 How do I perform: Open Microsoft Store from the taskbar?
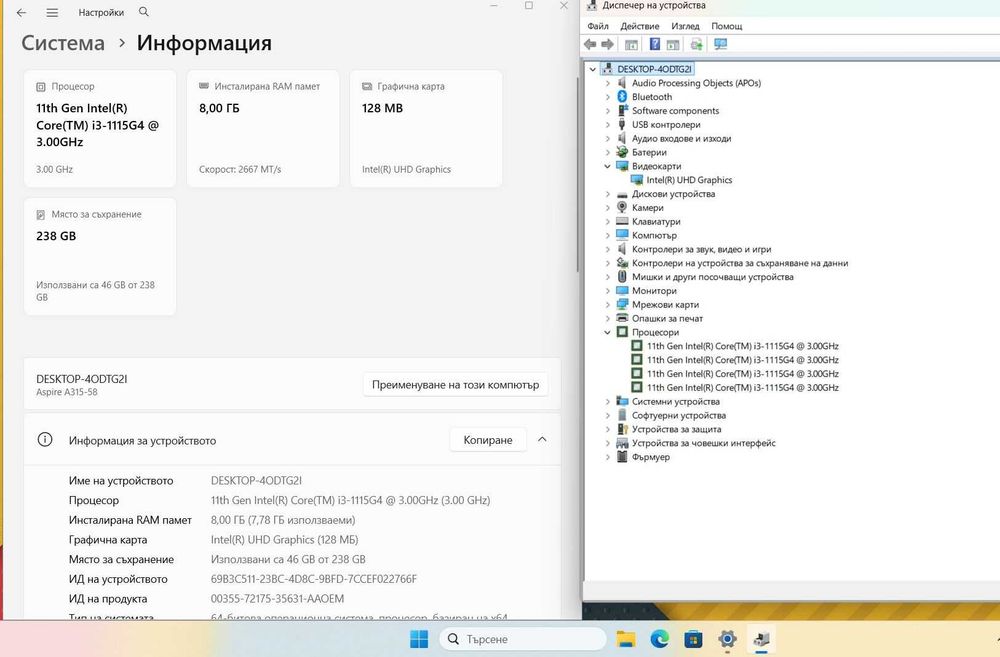click(693, 639)
